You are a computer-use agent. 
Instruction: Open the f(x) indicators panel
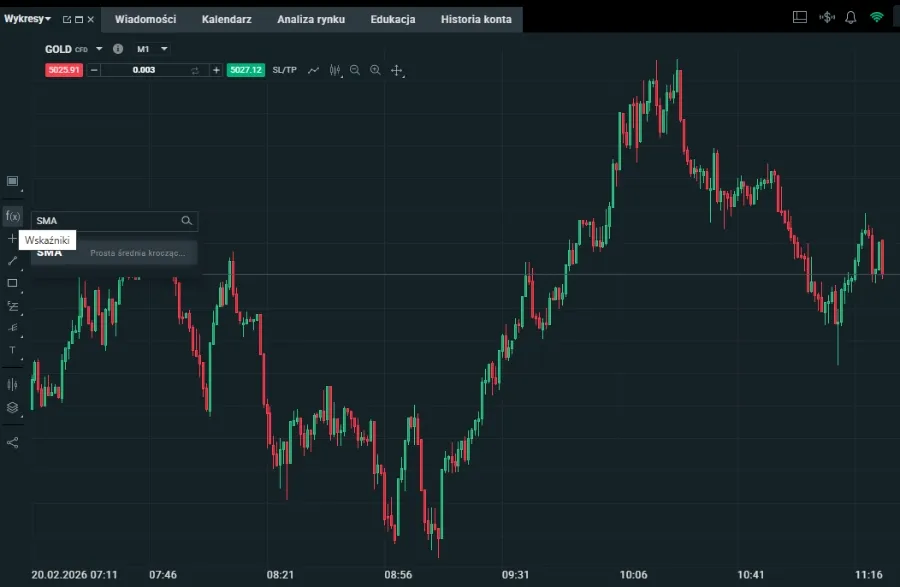(12, 215)
